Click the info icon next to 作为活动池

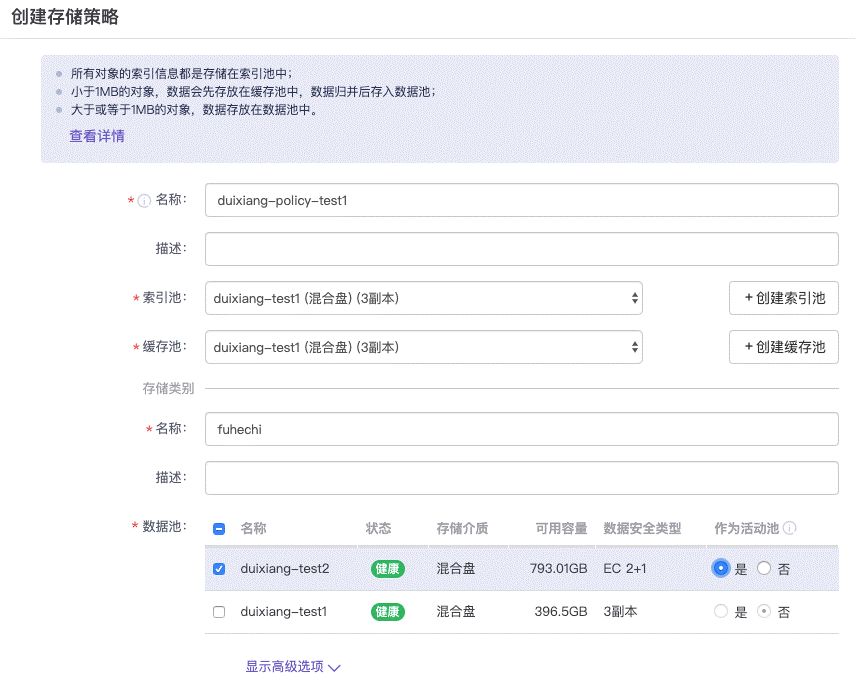(789, 528)
